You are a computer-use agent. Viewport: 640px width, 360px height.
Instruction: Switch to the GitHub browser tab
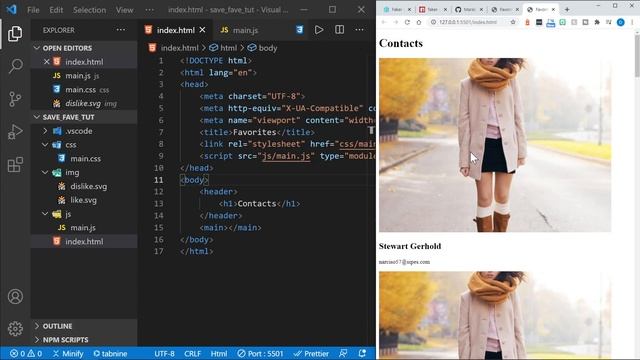(469, 9)
